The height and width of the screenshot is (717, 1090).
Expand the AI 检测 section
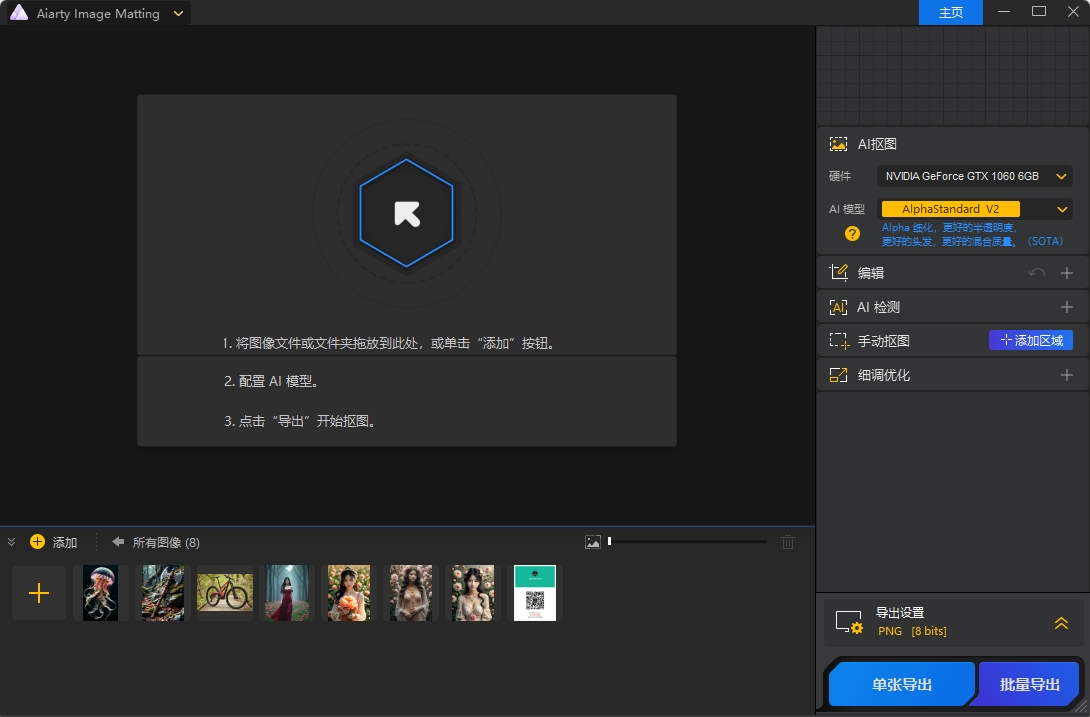click(x=1067, y=307)
